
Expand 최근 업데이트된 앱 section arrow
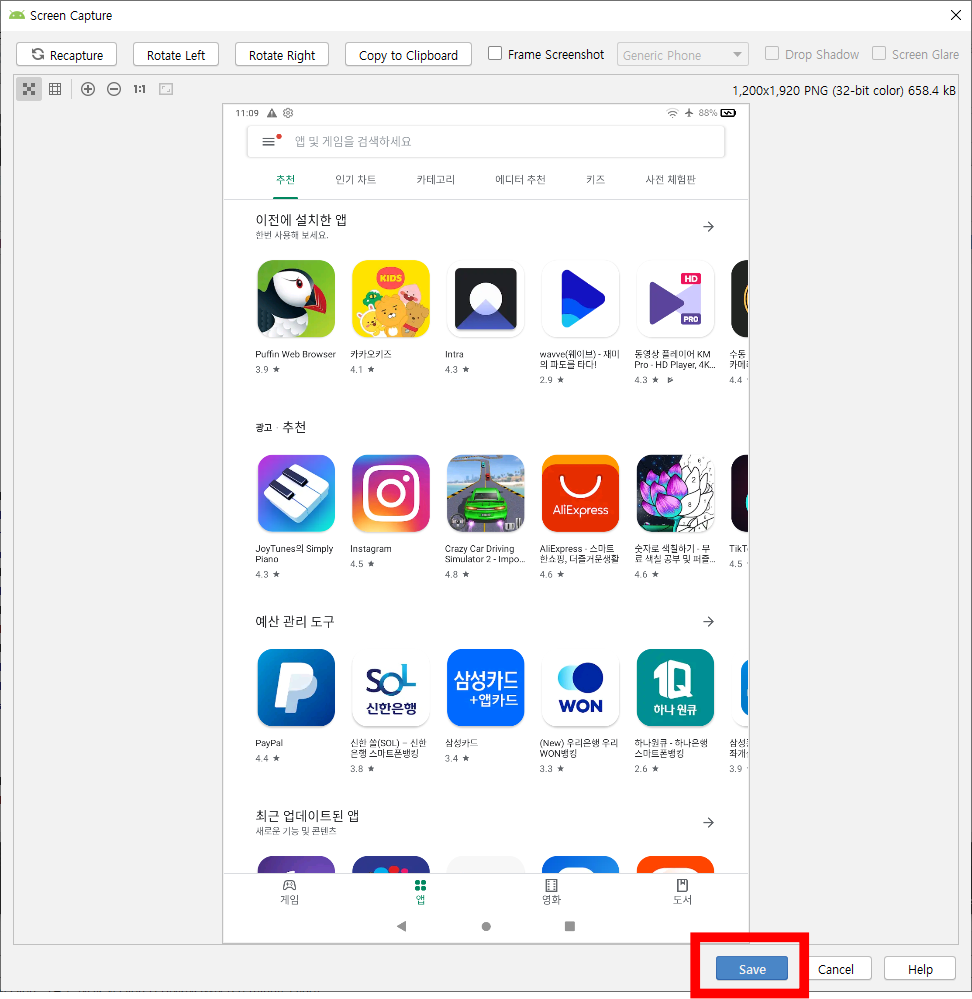click(x=708, y=823)
